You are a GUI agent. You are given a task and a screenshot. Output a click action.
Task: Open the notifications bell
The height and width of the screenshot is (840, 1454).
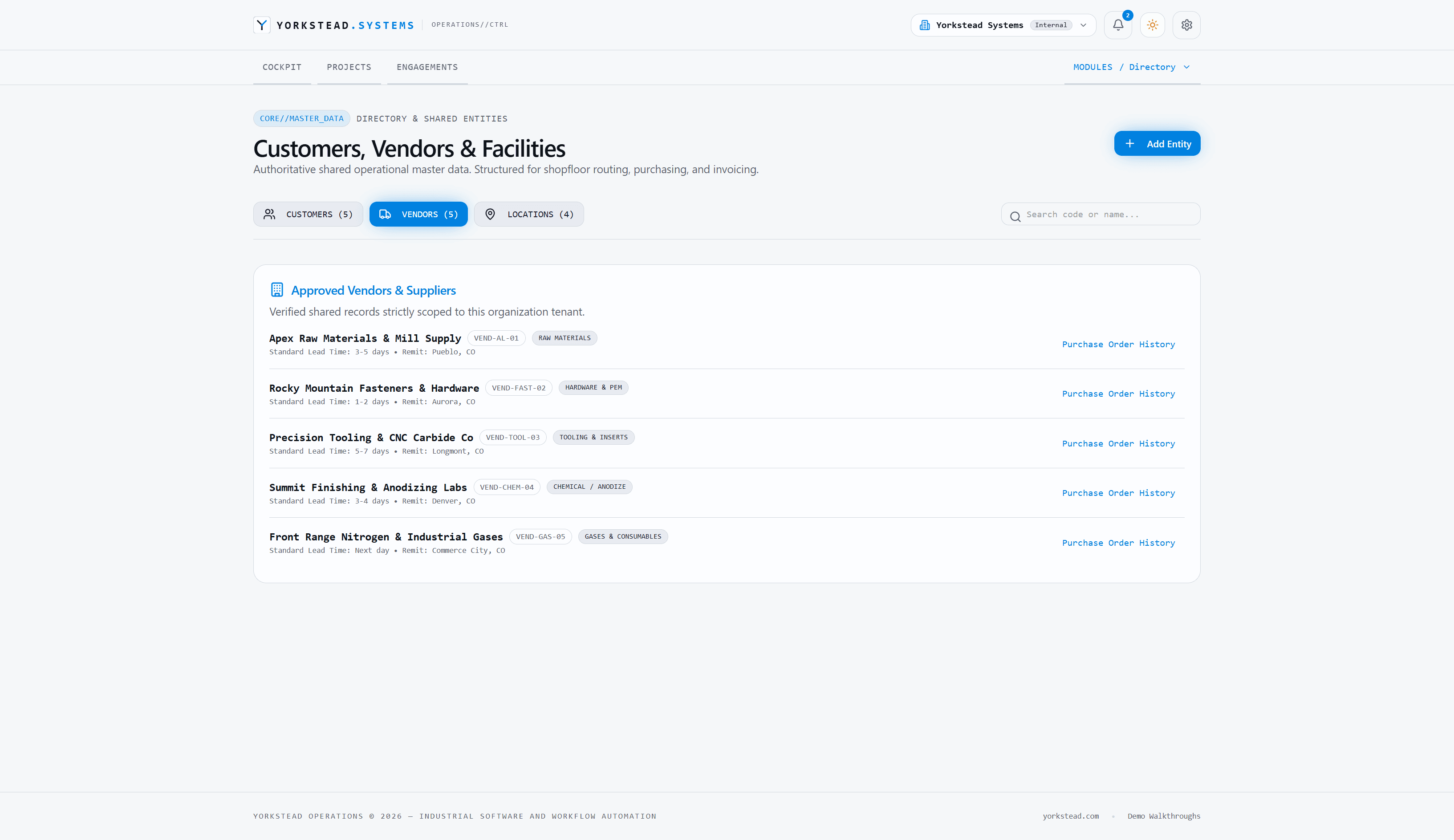1117,25
